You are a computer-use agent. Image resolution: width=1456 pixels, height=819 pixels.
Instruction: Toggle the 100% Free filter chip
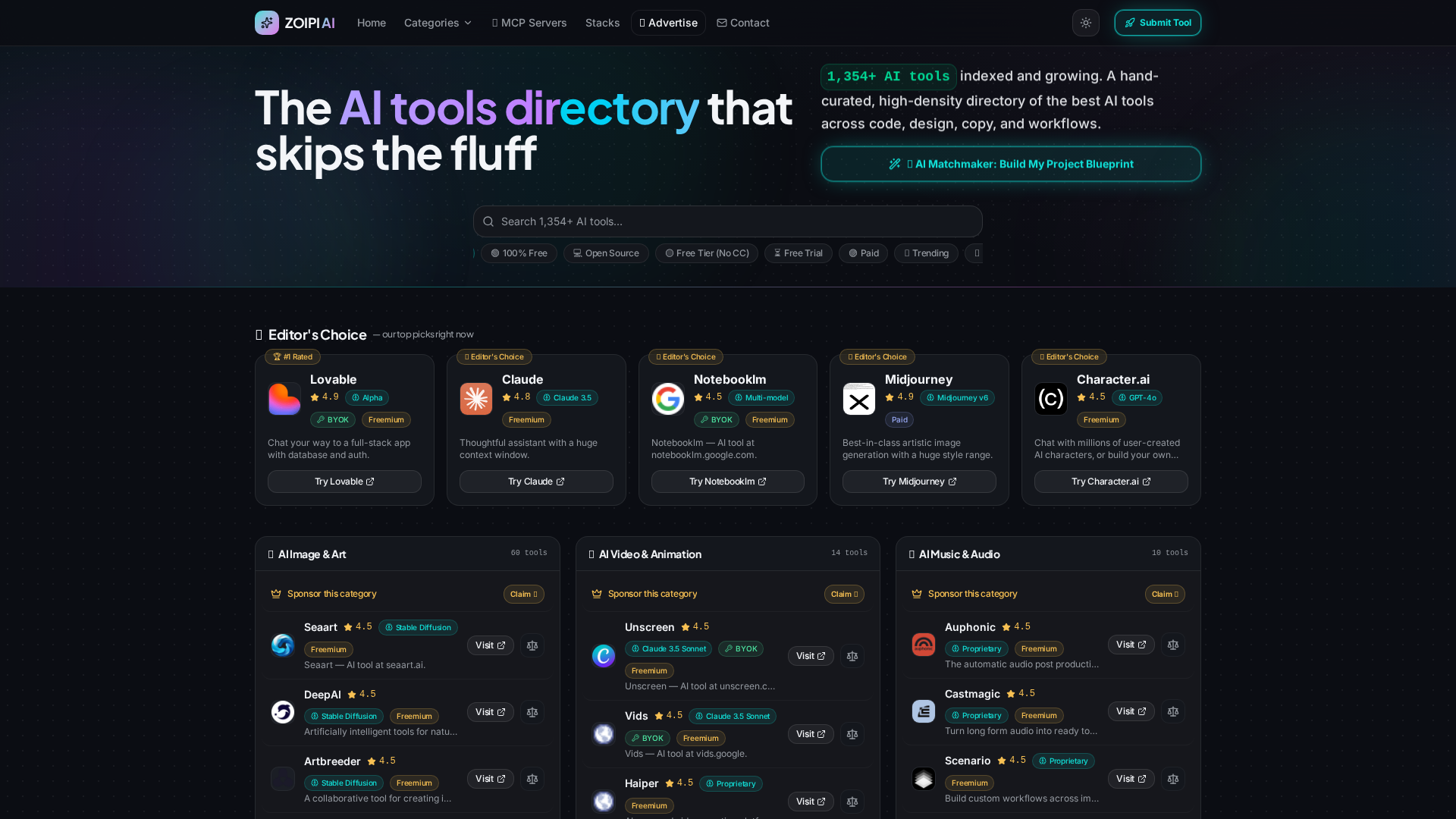pos(519,253)
